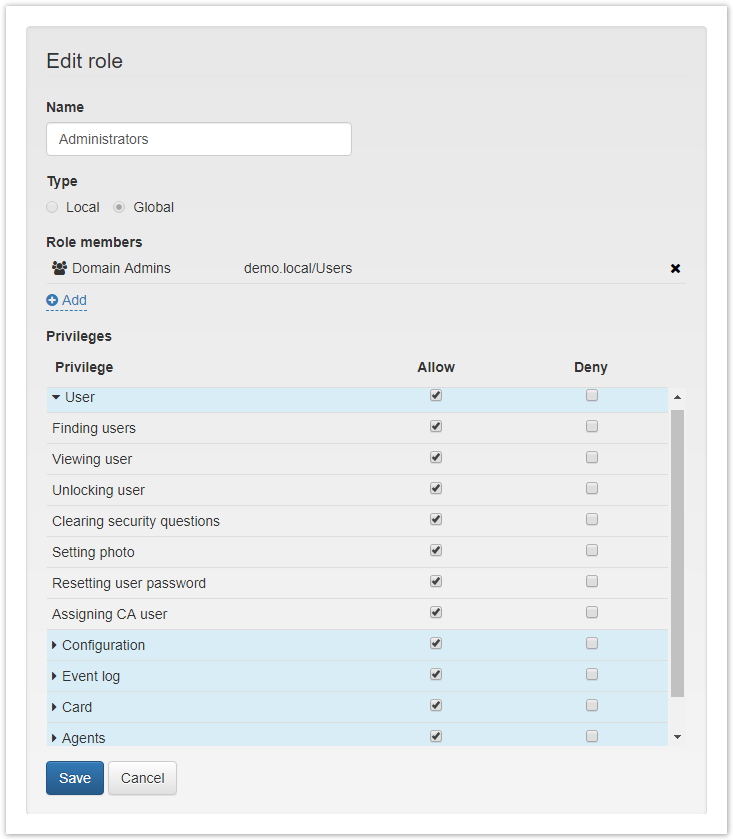Viewport: 733px width, 840px height.
Task: Expand the Configuration privilege group
Action: point(55,644)
